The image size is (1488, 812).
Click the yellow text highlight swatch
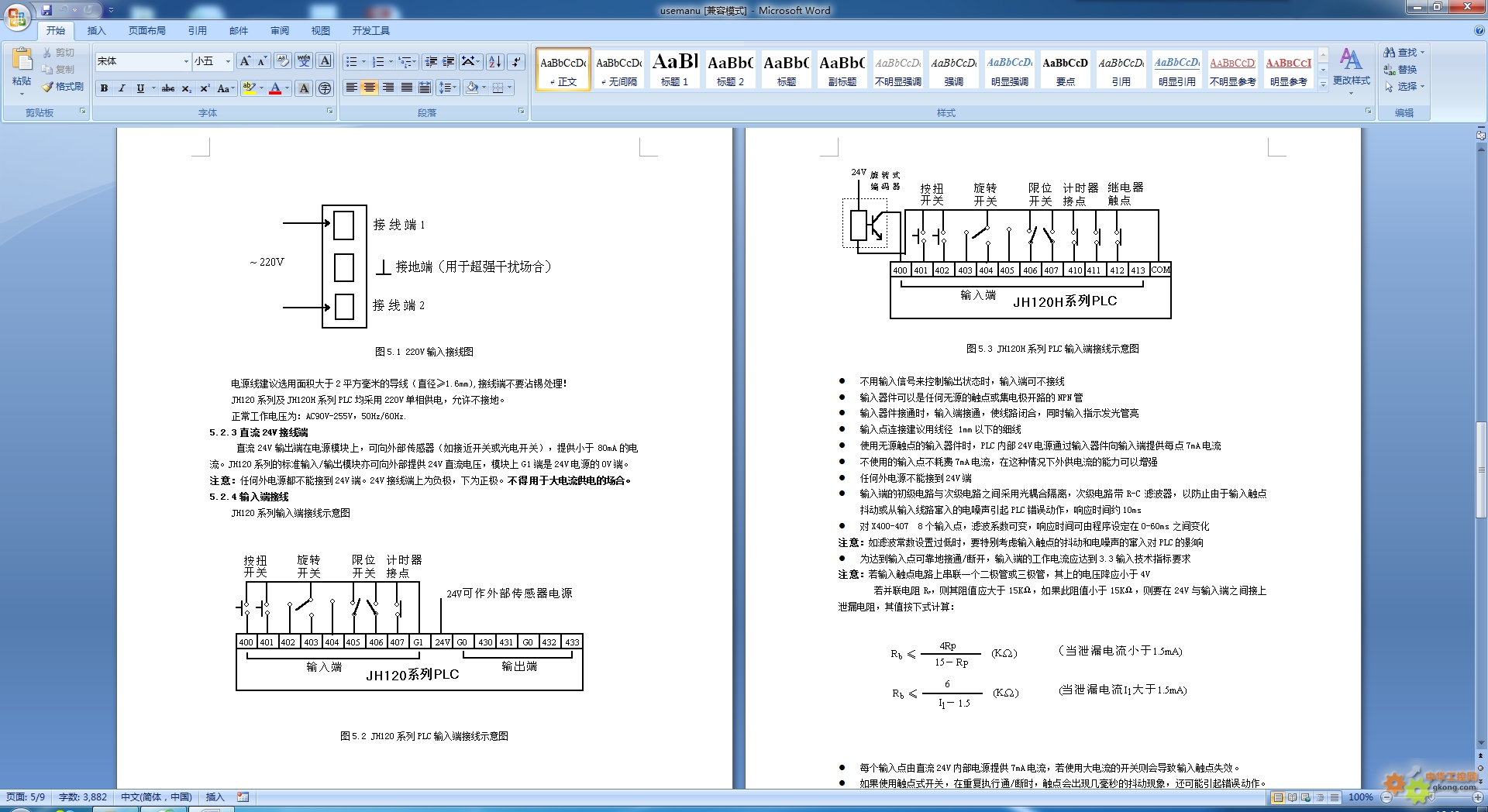[249, 88]
